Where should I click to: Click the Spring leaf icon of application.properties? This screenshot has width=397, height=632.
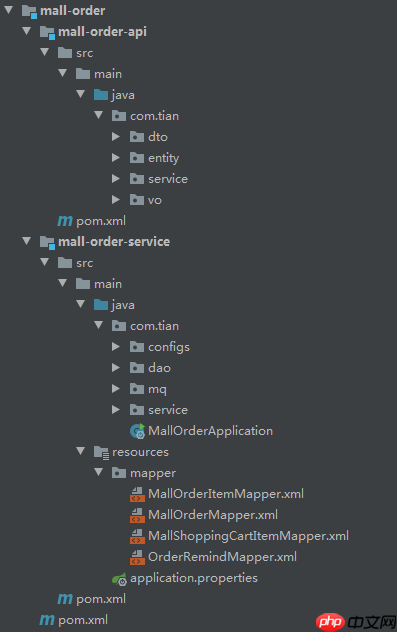coord(119,579)
